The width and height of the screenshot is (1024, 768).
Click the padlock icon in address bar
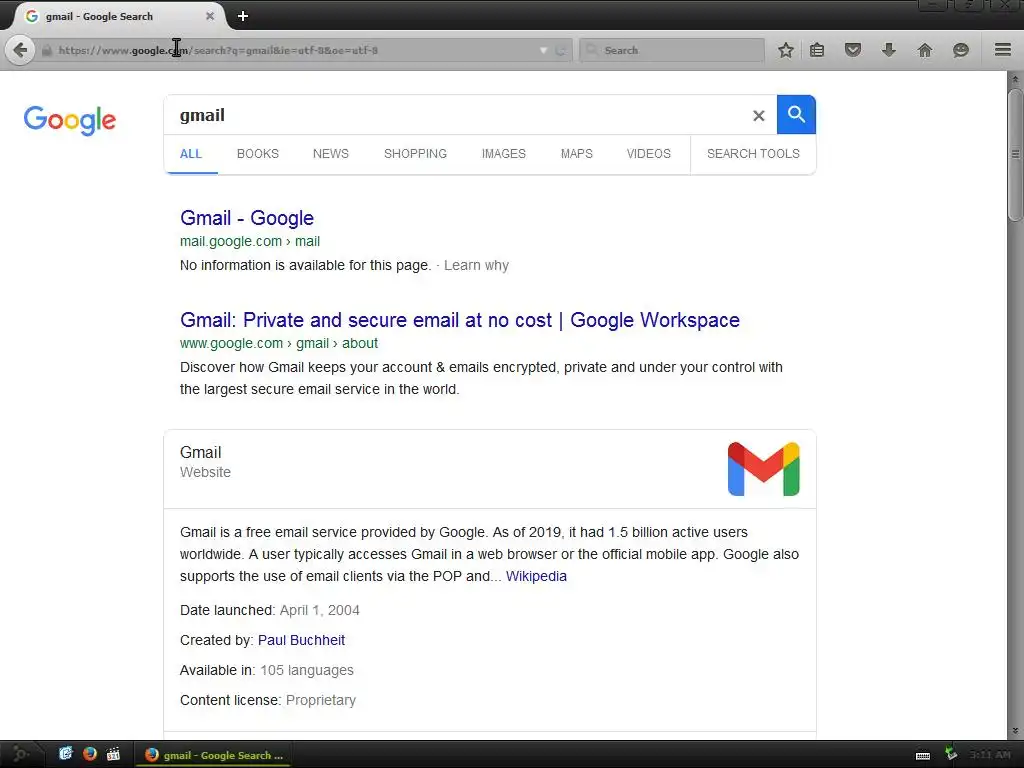(x=47, y=50)
